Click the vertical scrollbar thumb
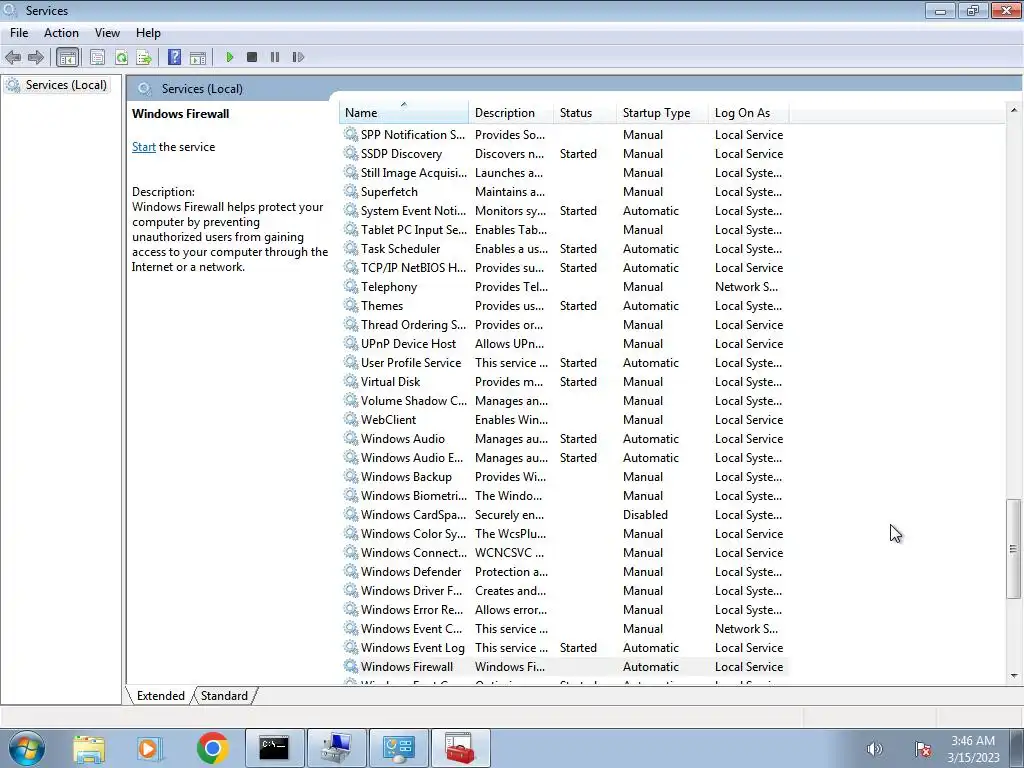The image size is (1024, 768). click(1014, 549)
